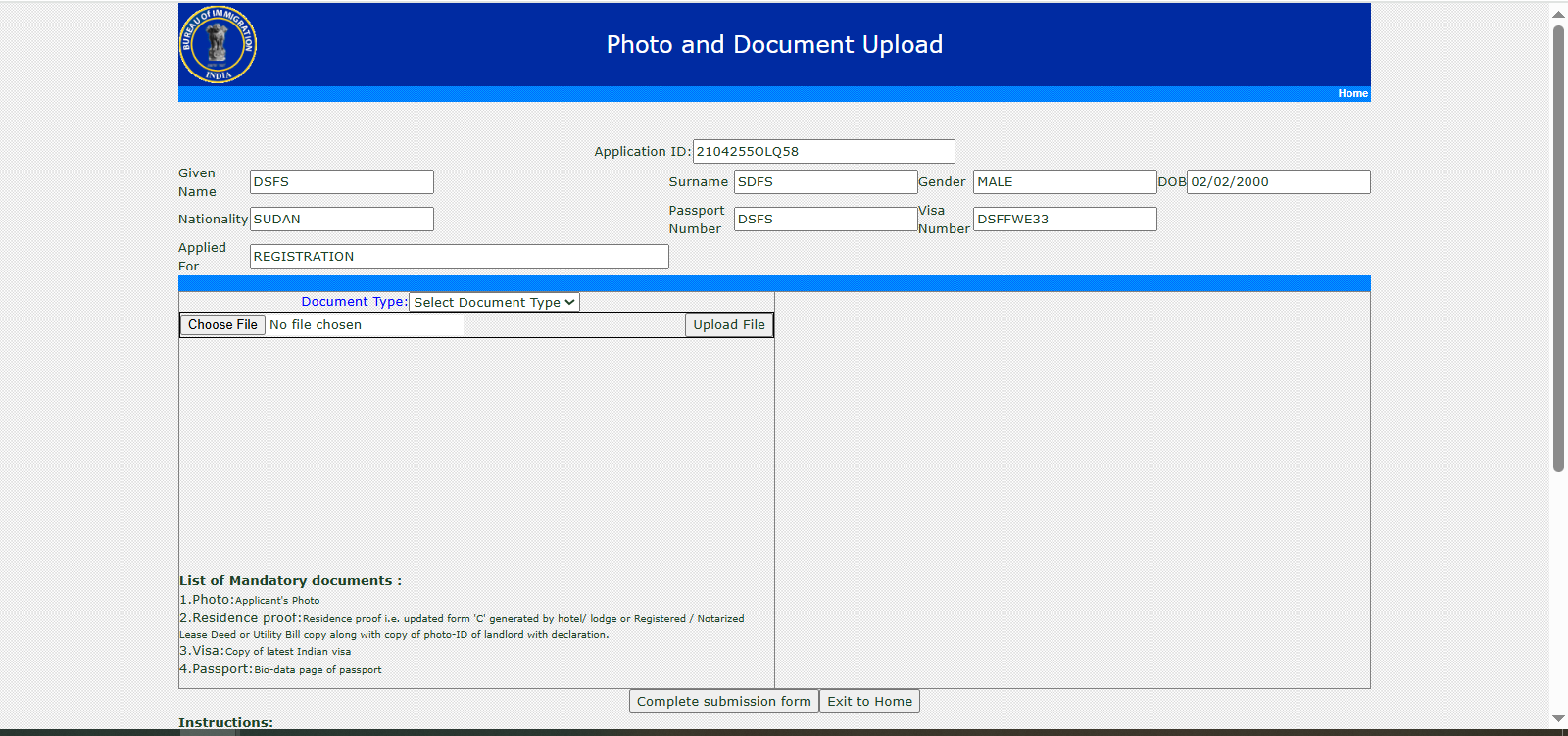Click the Visa Number field showing DSFFWE33

point(1064,219)
